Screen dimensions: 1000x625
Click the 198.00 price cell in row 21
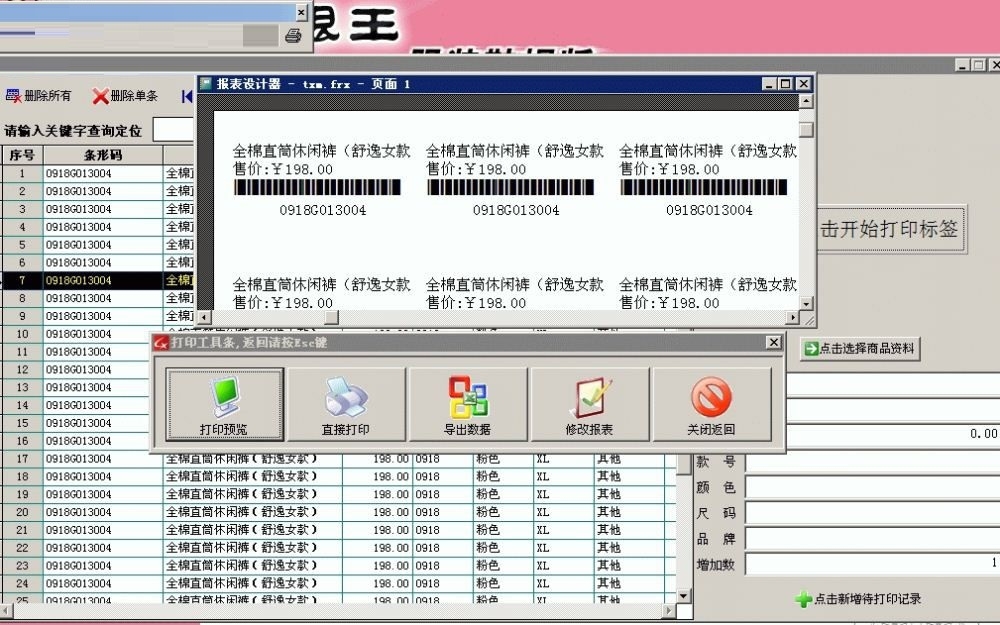[378, 531]
